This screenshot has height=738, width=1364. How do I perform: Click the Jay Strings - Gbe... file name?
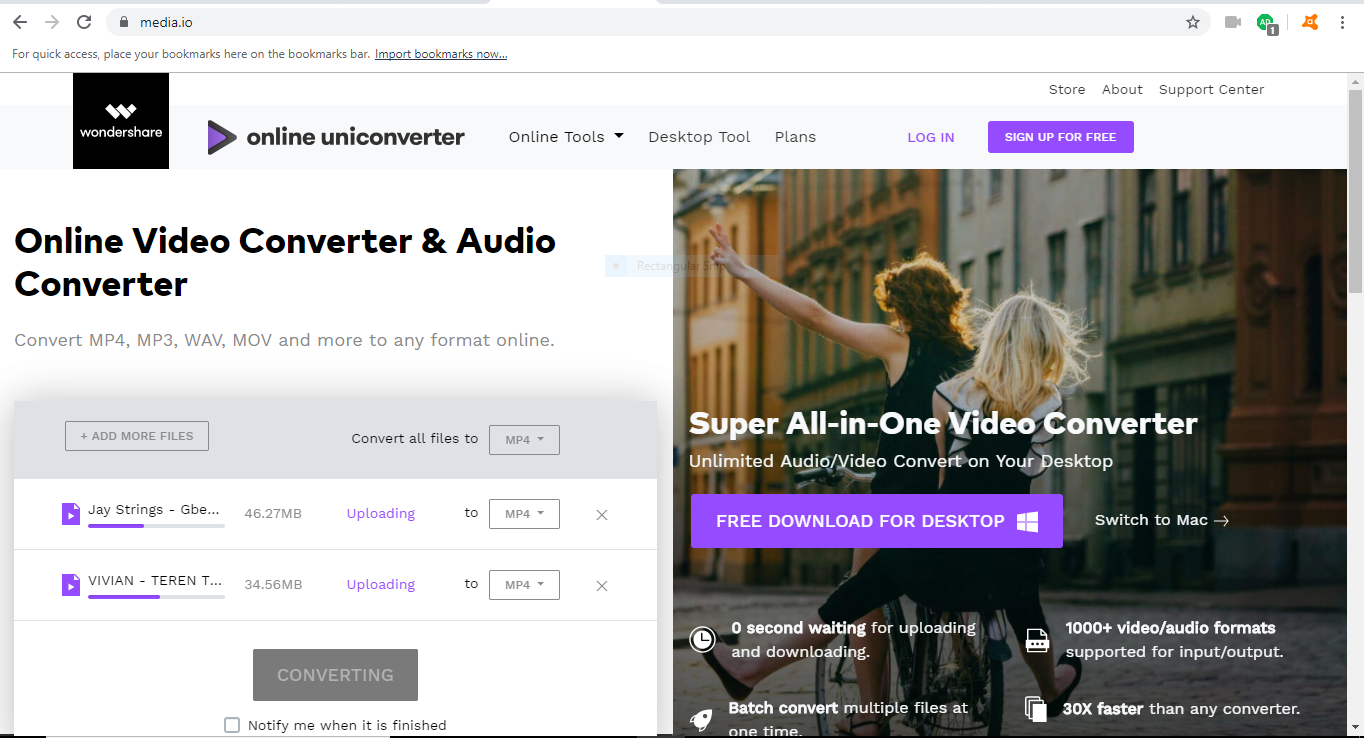[154, 509]
